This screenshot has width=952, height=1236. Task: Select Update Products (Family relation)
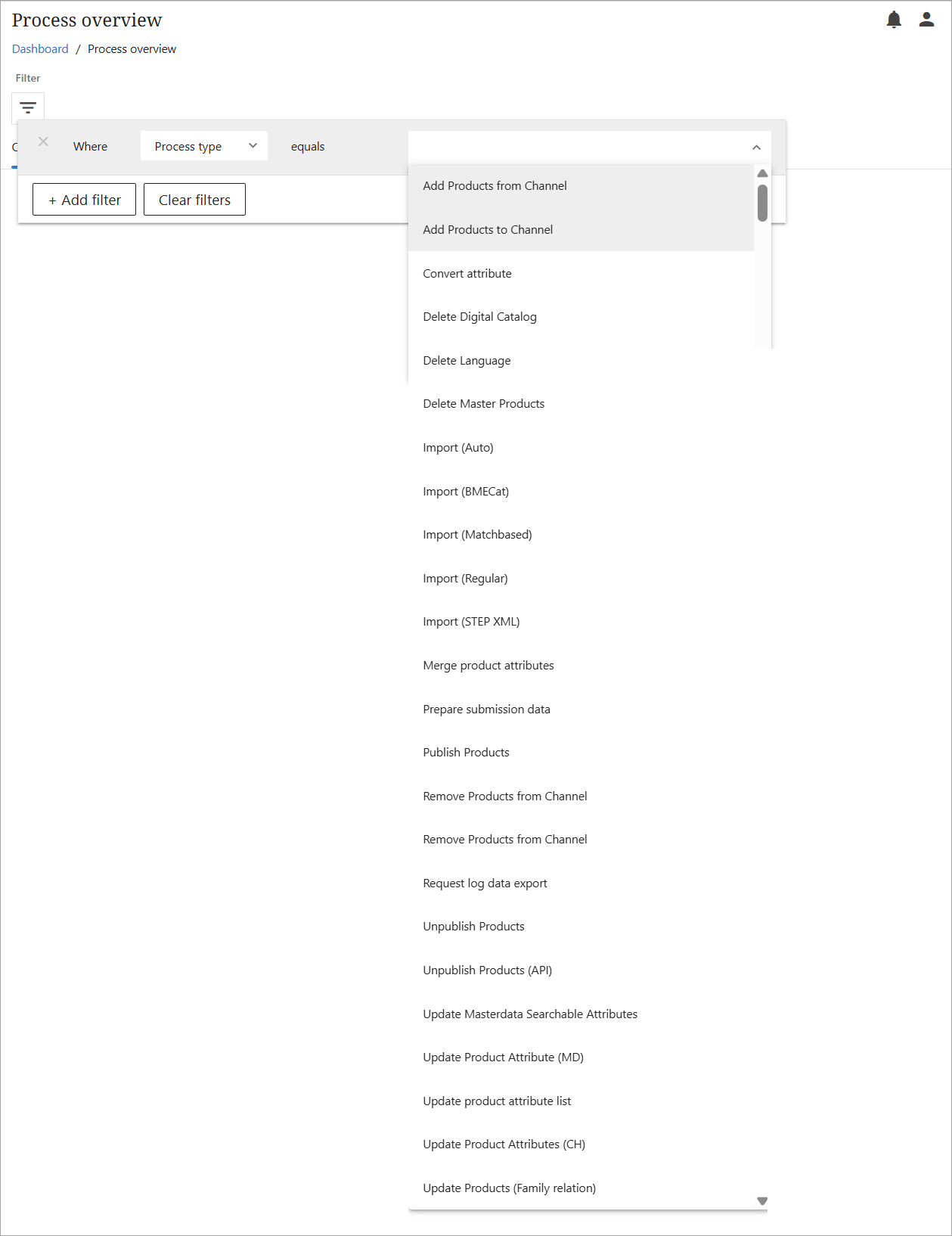tap(509, 1188)
